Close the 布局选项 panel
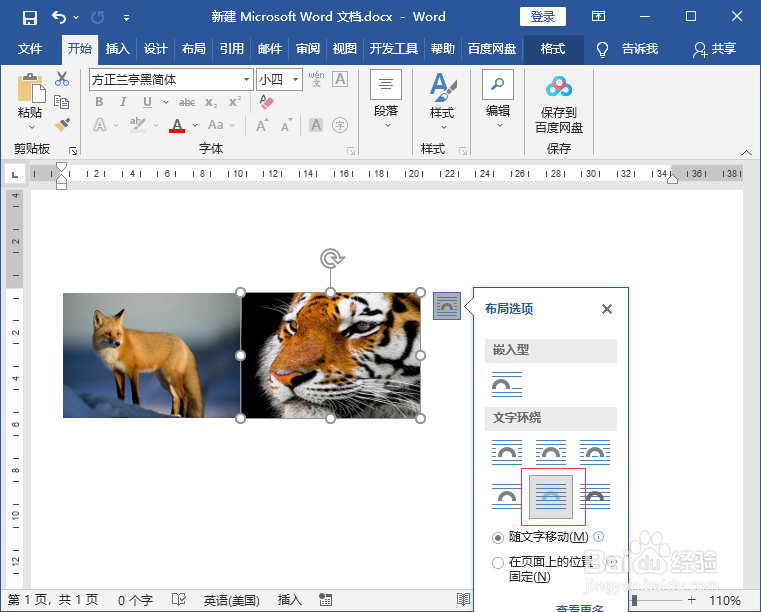 (x=607, y=309)
